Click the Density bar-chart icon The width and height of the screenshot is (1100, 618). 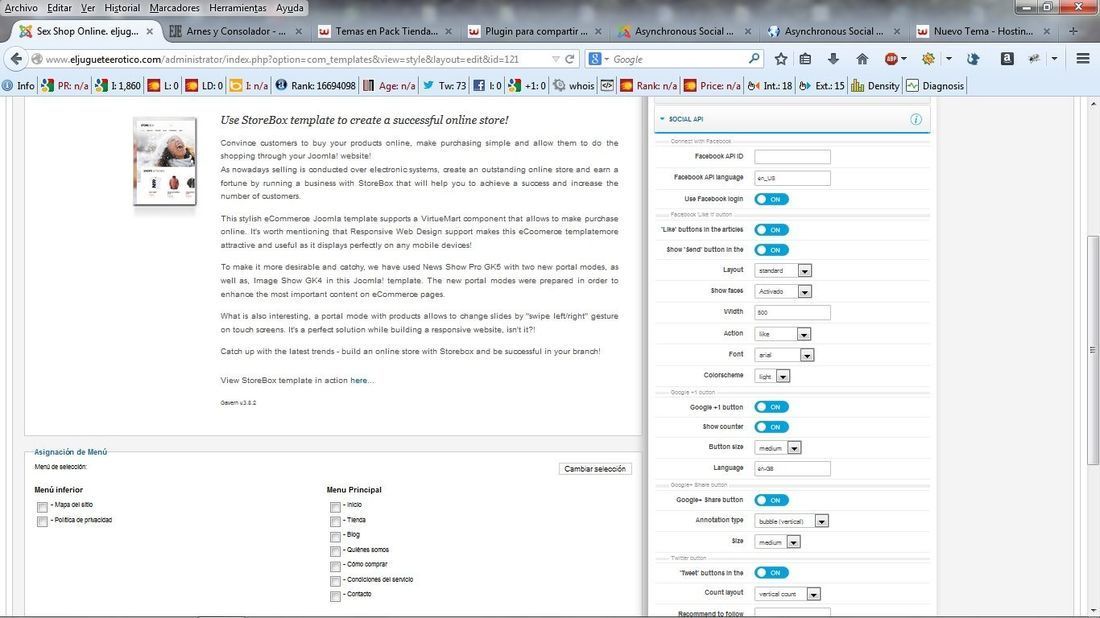(x=875, y=86)
